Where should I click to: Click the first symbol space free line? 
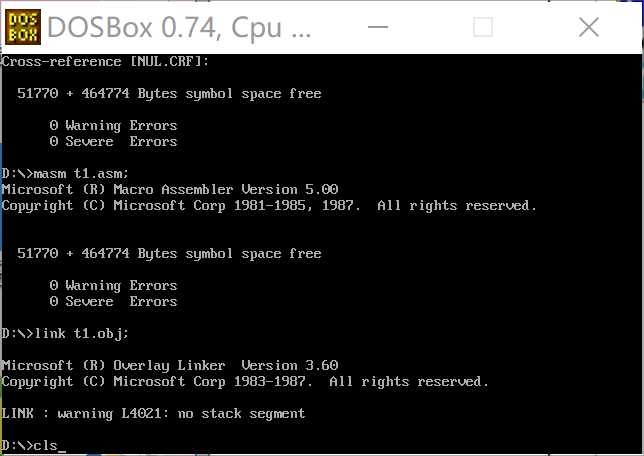pyautogui.click(x=169, y=94)
